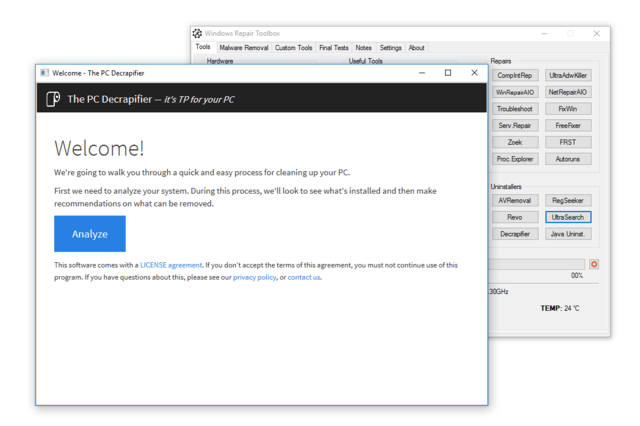640x426 pixels.
Task: Click the blue Analyze button
Action: click(90, 233)
